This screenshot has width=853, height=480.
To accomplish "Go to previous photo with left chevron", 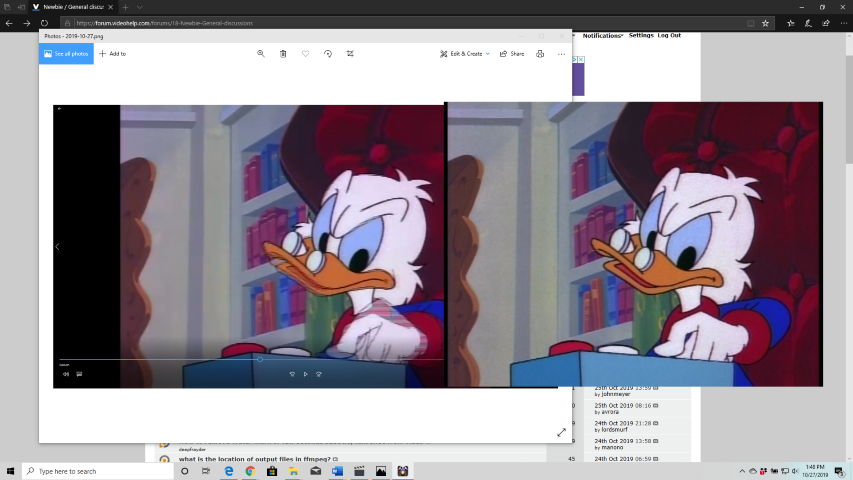I will [57, 246].
